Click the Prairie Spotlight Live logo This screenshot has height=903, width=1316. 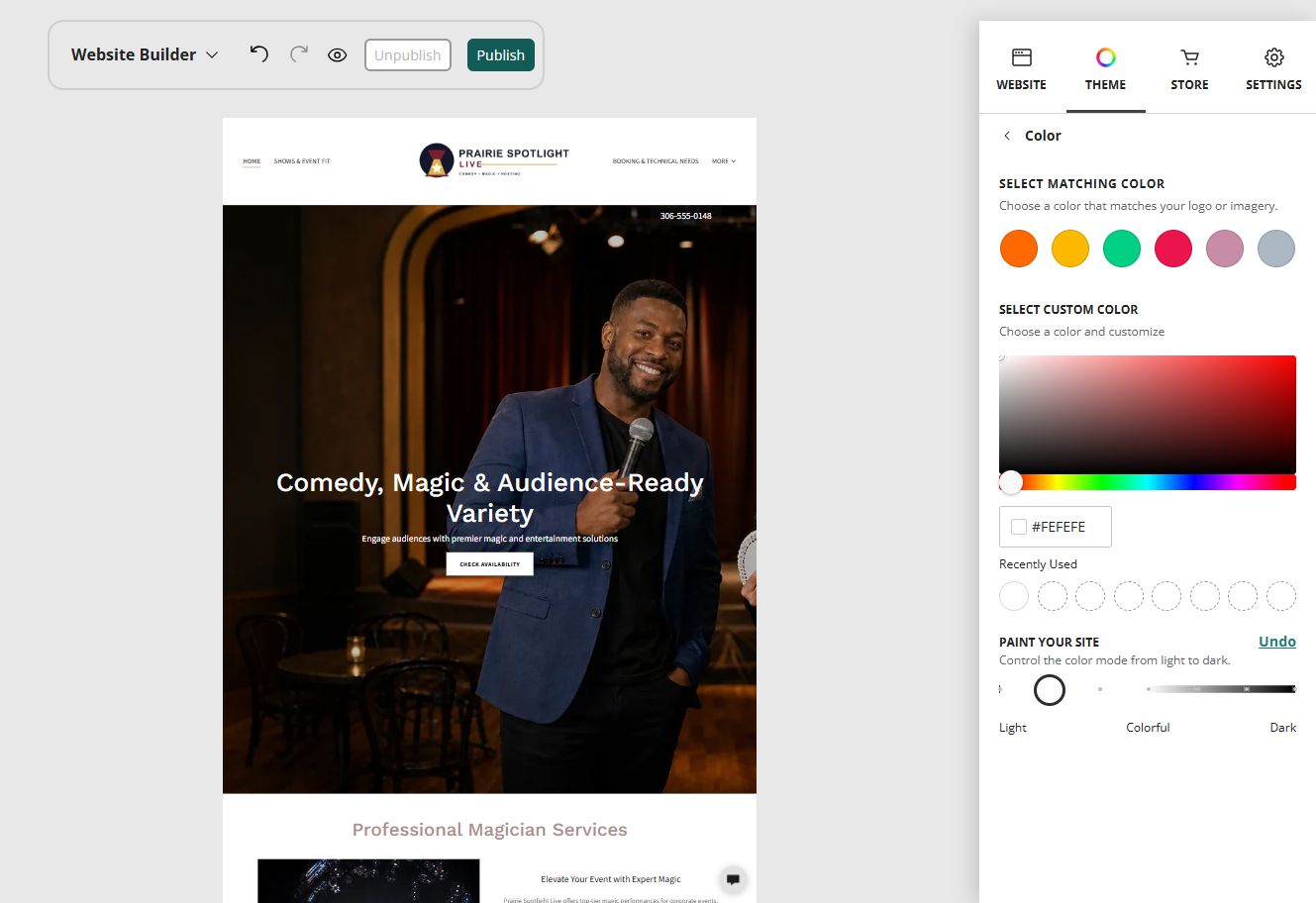point(494,160)
